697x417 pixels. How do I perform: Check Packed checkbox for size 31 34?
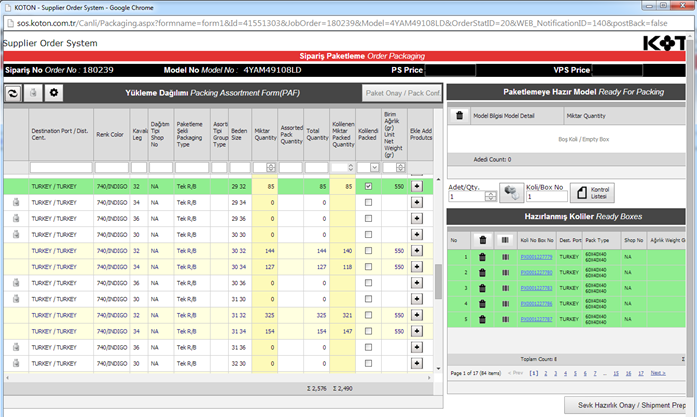point(368,331)
